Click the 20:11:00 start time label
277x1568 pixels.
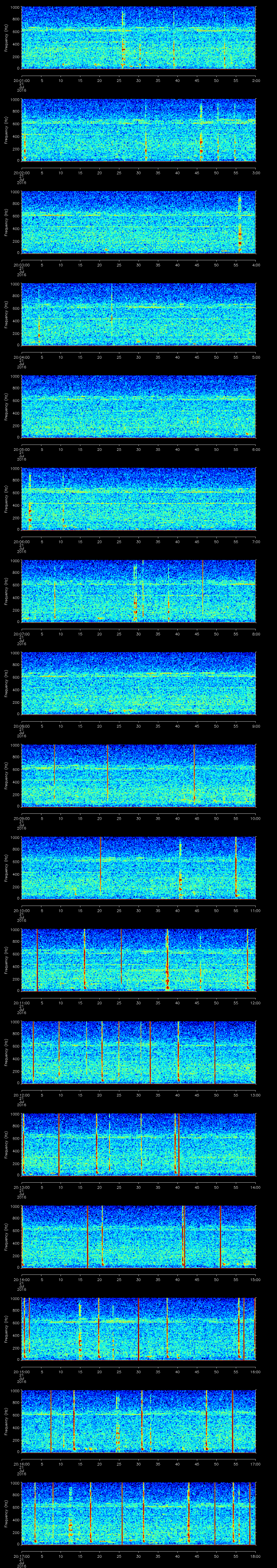21,1003
